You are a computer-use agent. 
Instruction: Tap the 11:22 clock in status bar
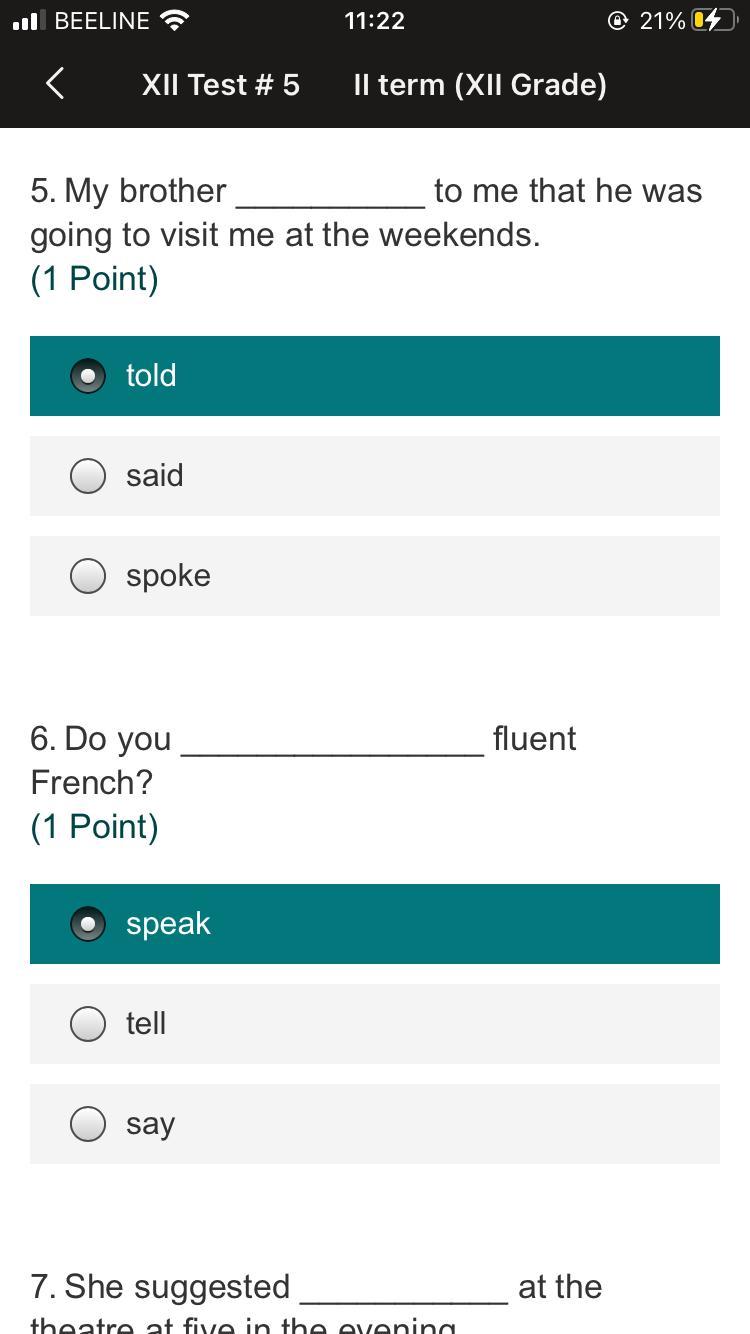[374, 20]
